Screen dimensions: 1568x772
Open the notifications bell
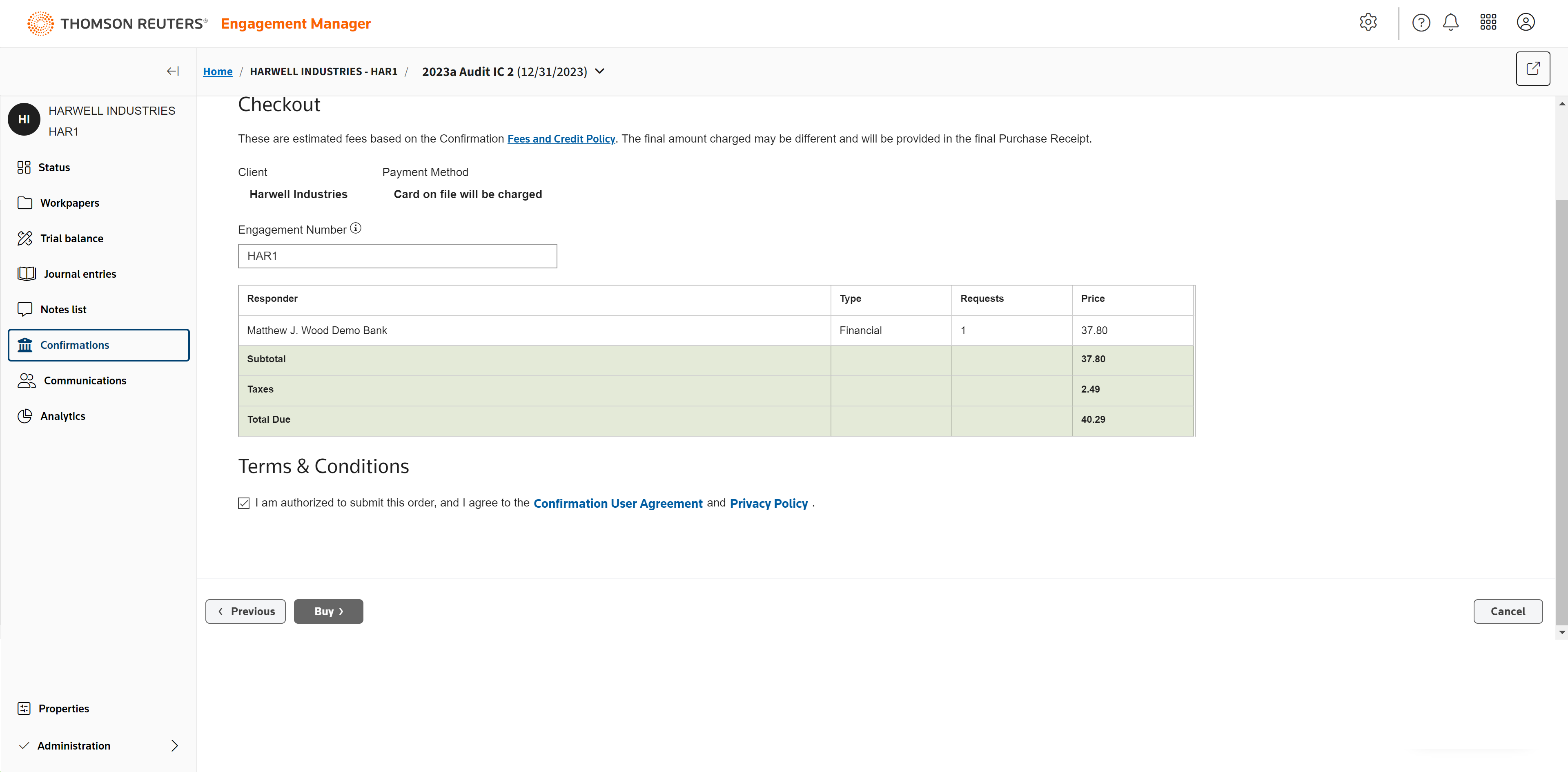pos(1450,22)
